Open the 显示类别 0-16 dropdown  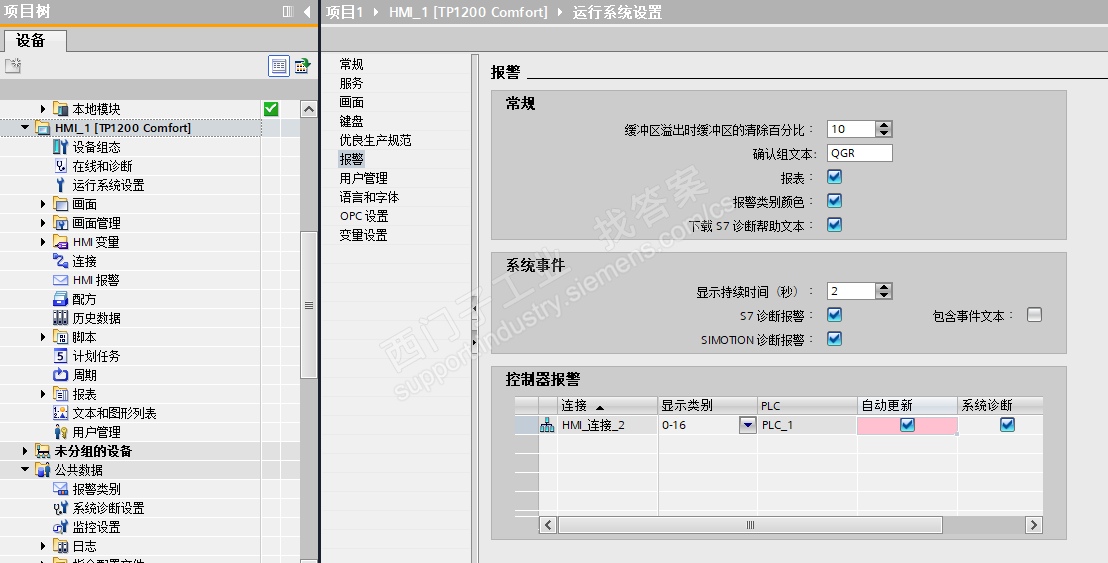pos(748,425)
